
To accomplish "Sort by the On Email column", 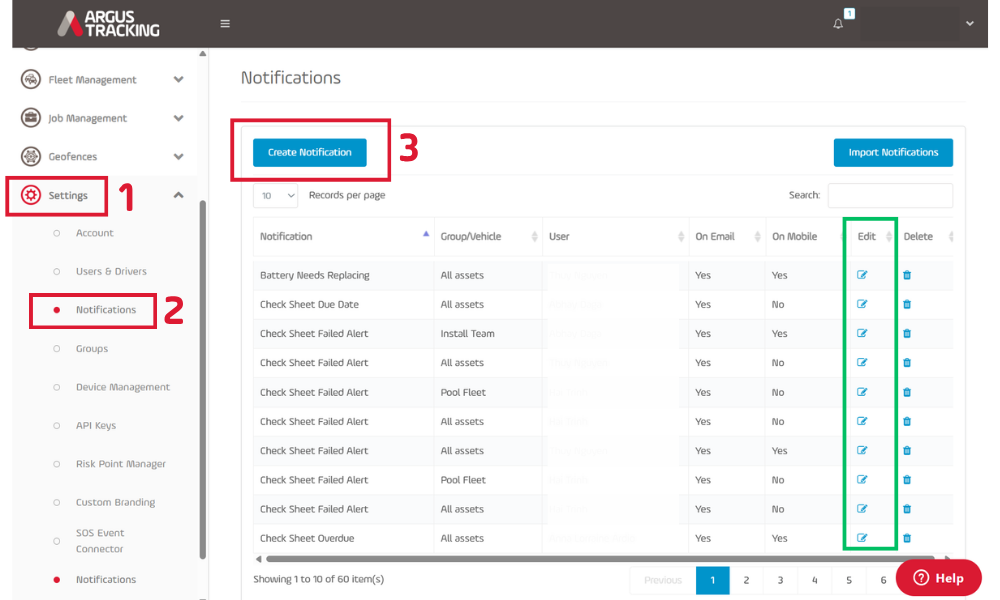I will tap(728, 237).
